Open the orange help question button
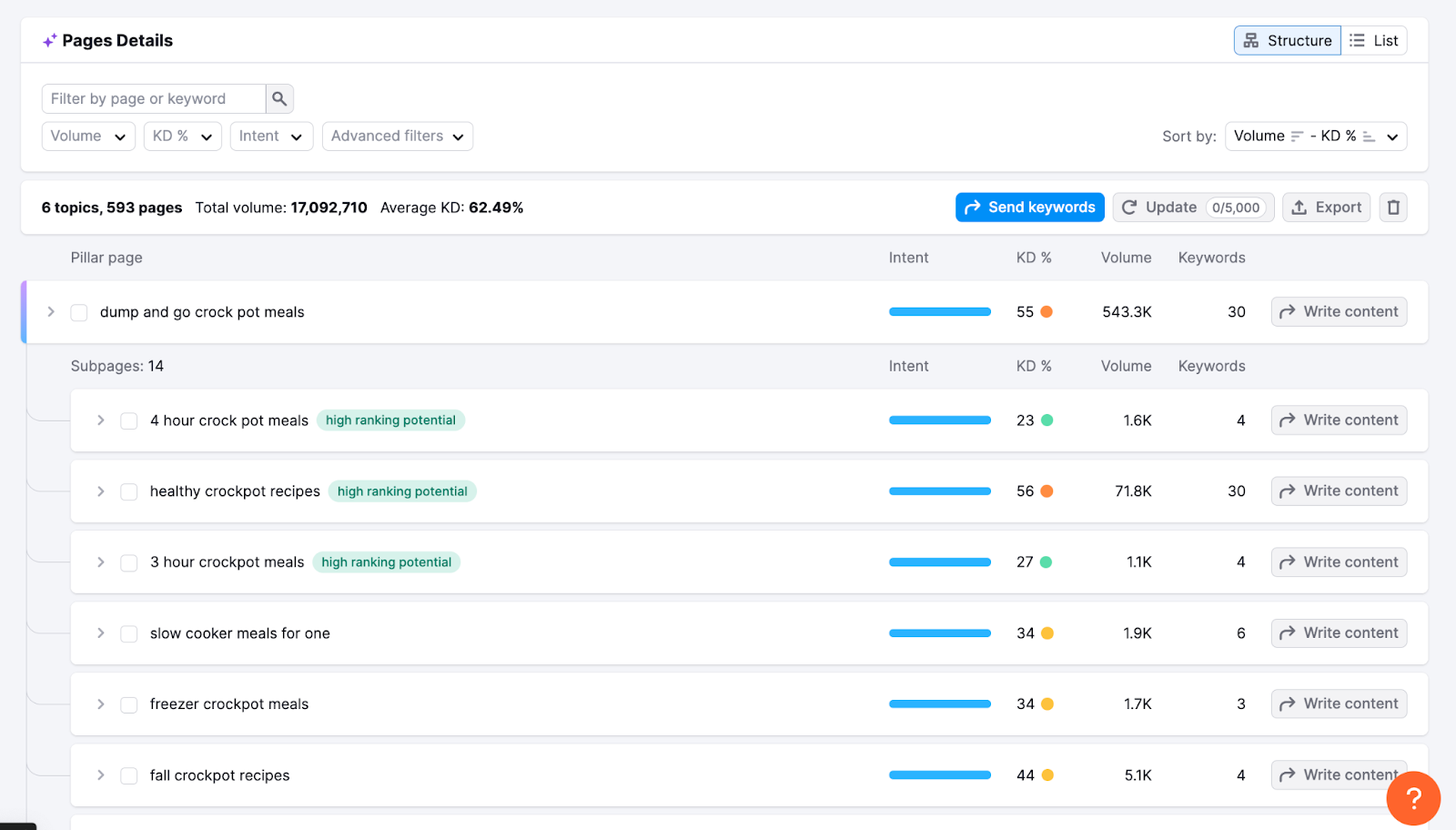The width and height of the screenshot is (1456, 830). point(1413,798)
